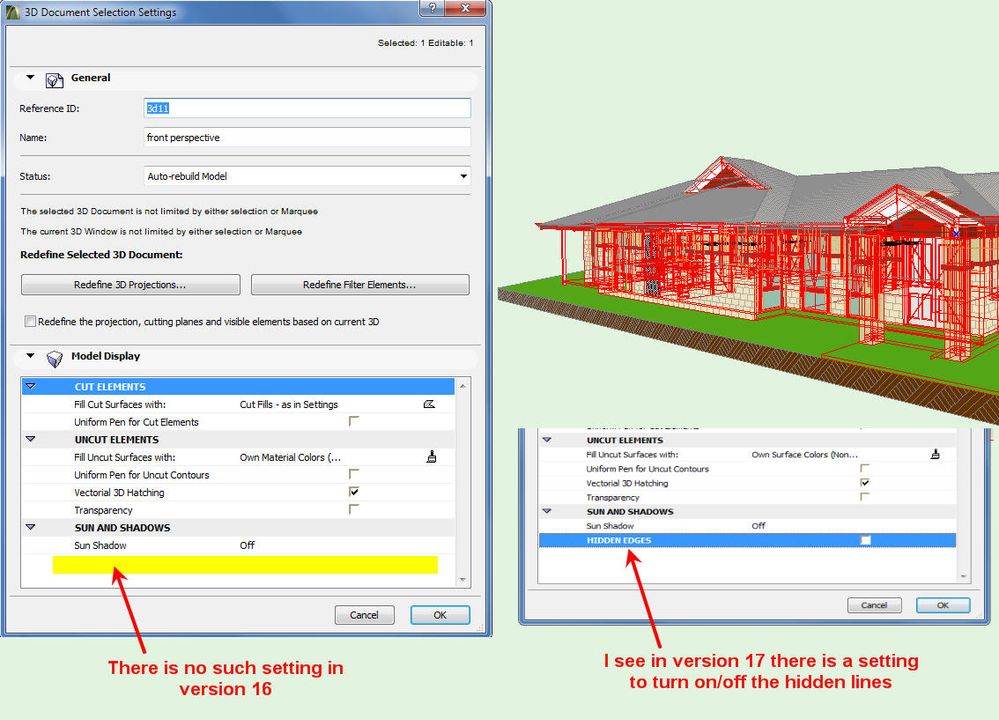
Task: Close the 3D Document Selection Settings dialog
Action: (465, 8)
